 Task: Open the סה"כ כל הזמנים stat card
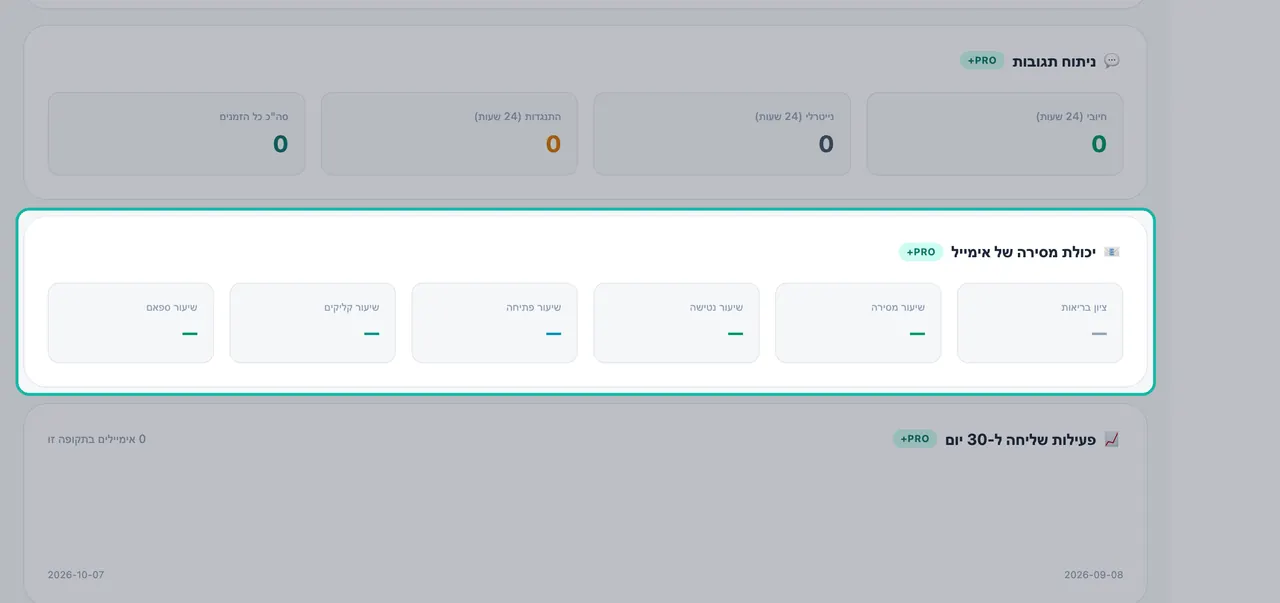[176, 134]
